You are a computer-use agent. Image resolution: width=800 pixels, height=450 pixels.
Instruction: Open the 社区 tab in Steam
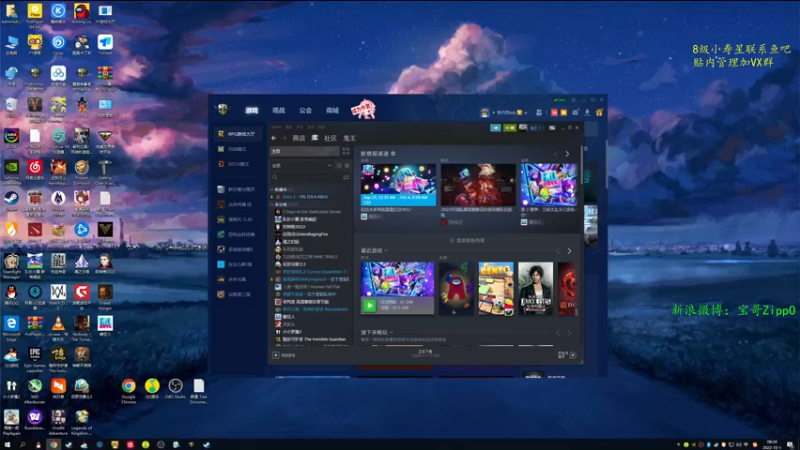(x=330, y=138)
